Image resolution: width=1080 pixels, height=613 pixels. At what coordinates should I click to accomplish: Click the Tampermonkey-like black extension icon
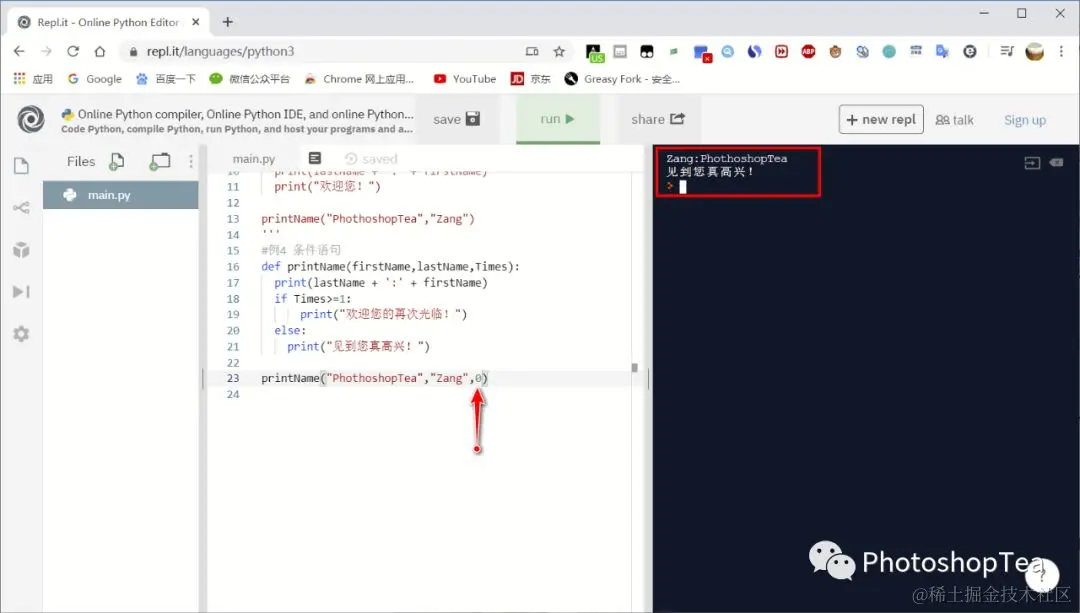647,51
